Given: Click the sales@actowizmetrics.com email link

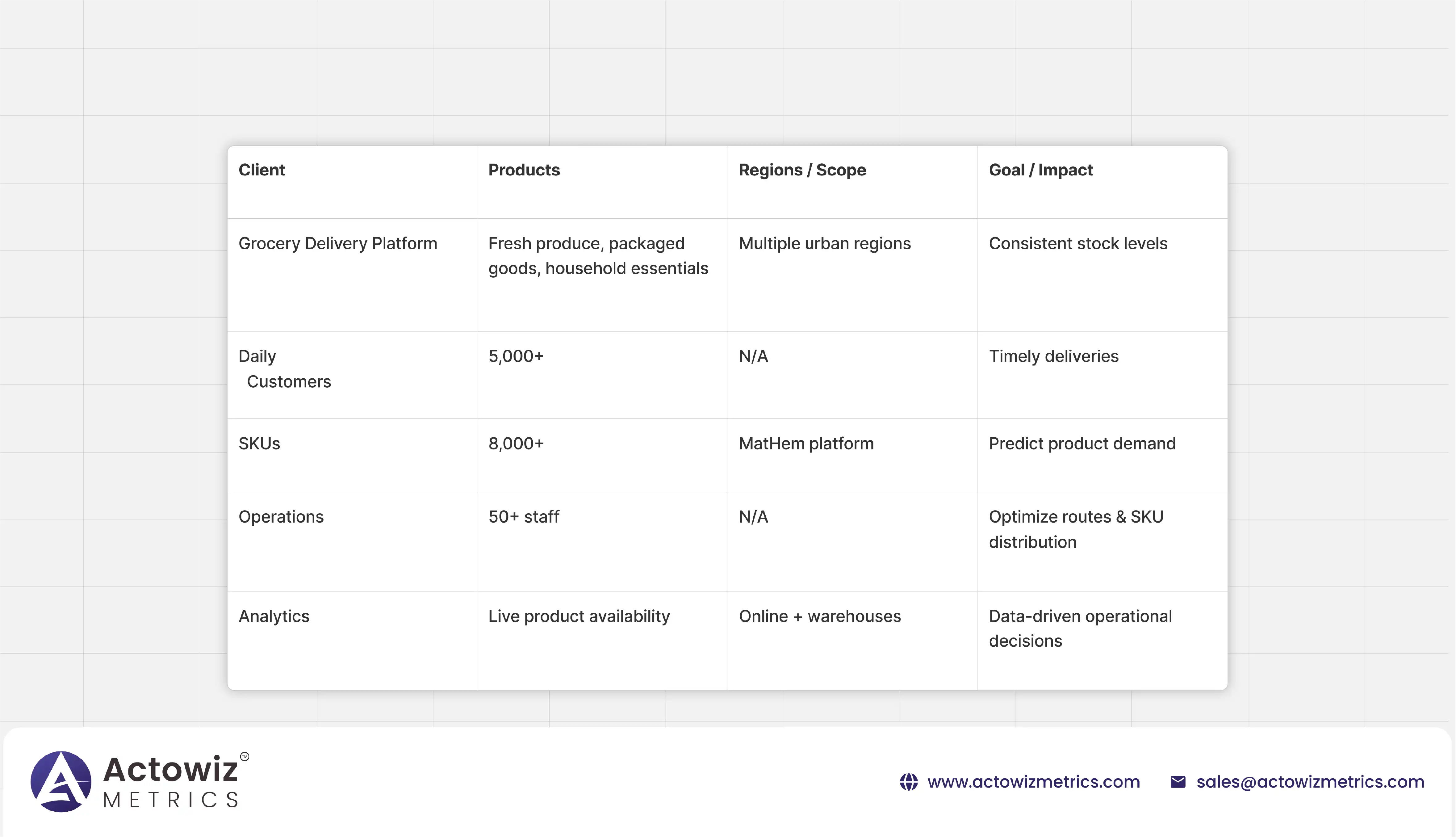Looking at the screenshot, I should coord(1310,782).
